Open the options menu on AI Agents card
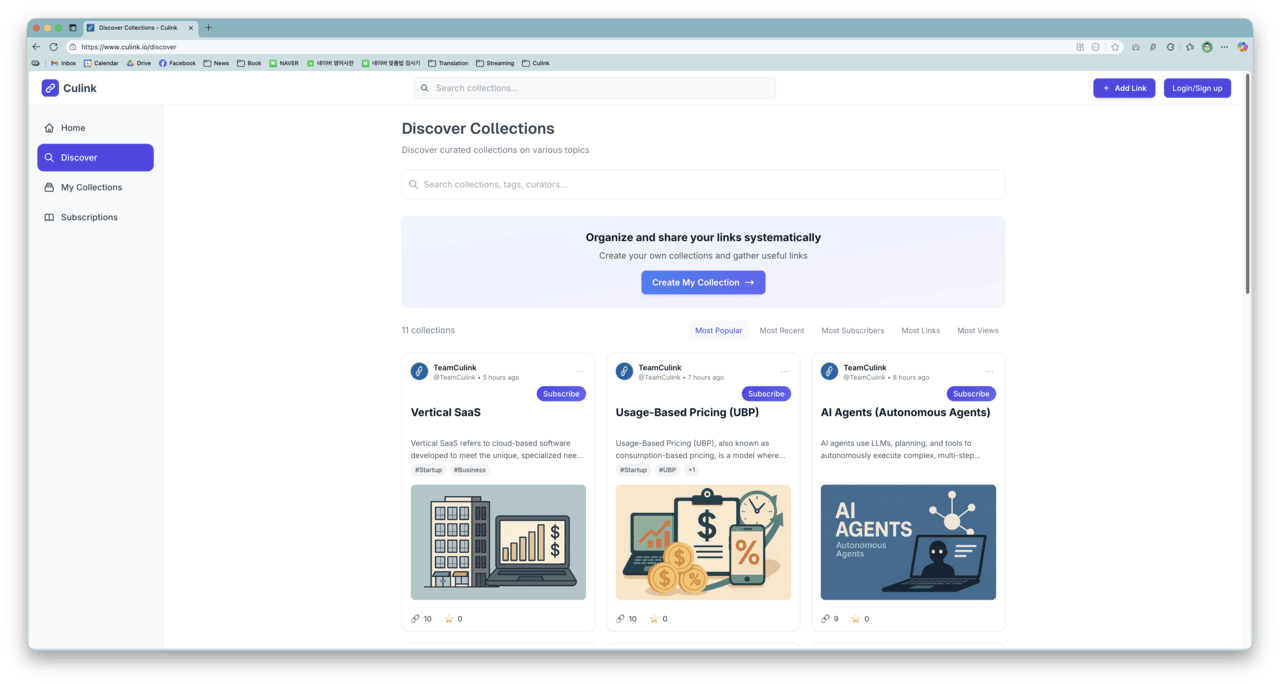 pos(989,370)
